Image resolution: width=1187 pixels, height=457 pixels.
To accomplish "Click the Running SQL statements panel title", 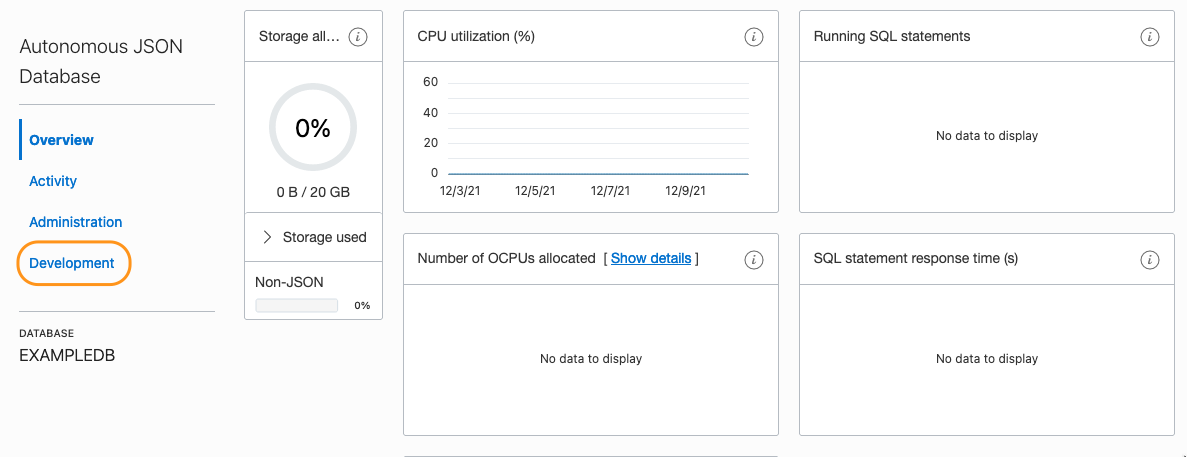I will click(892, 36).
